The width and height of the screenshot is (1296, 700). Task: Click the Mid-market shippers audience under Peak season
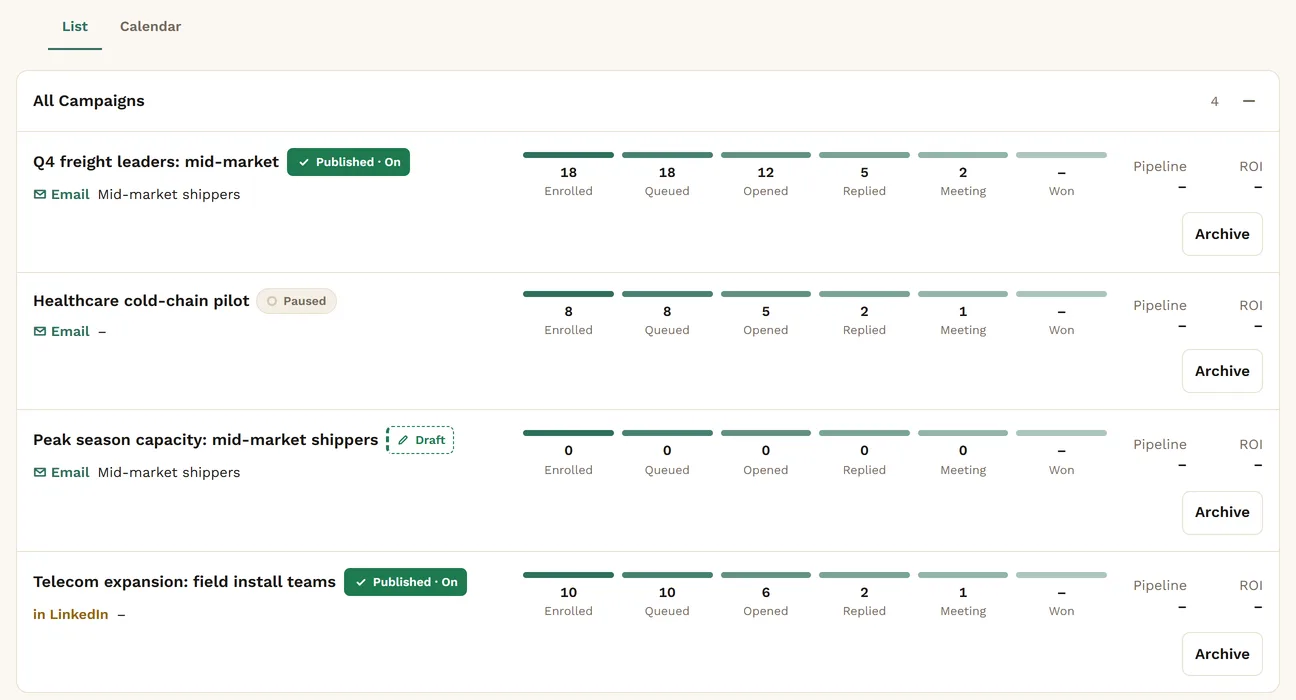169,472
